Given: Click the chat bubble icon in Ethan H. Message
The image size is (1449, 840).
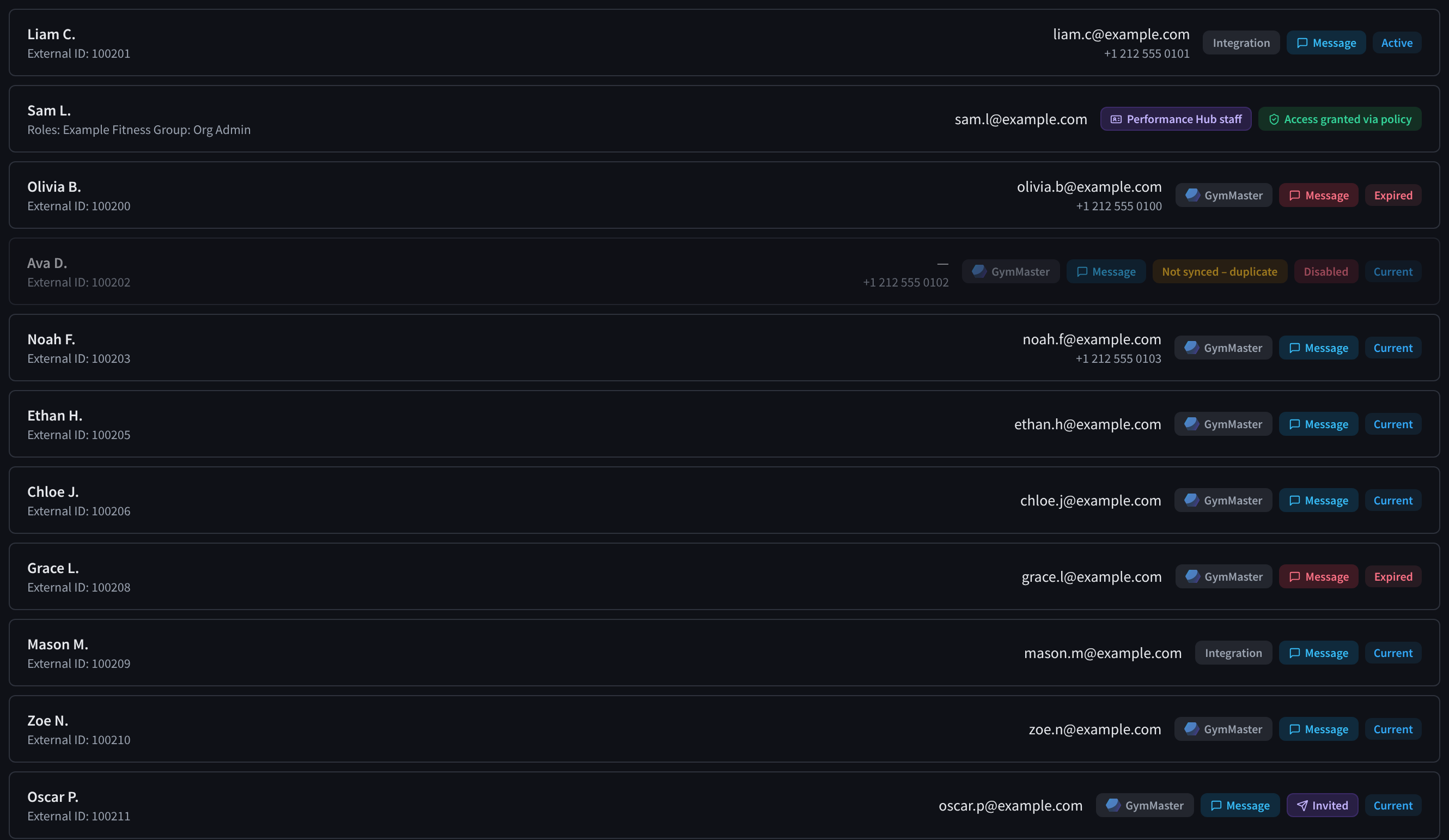Looking at the screenshot, I should [1294, 424].
